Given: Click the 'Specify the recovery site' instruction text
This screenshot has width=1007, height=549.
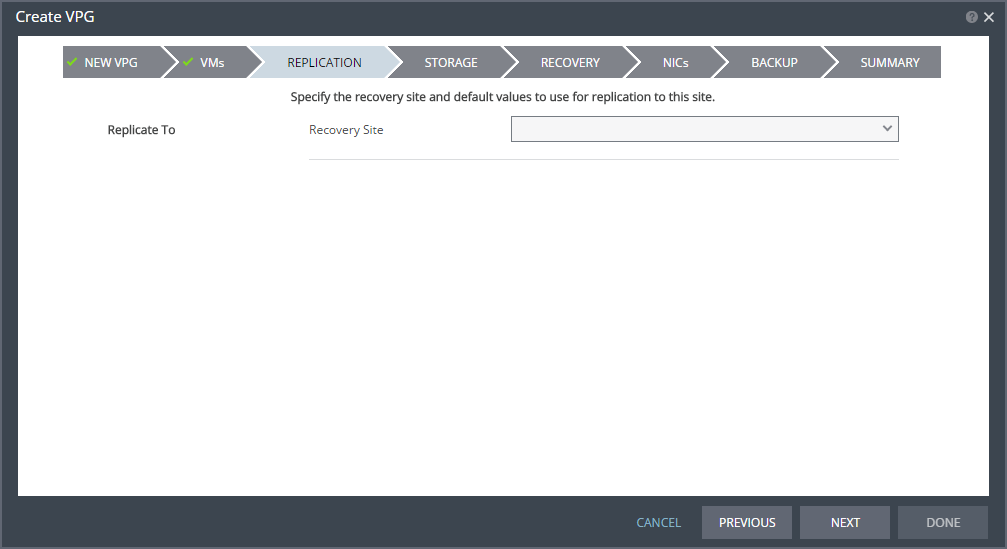Looking at the screenshot, I should pos(502,97).
